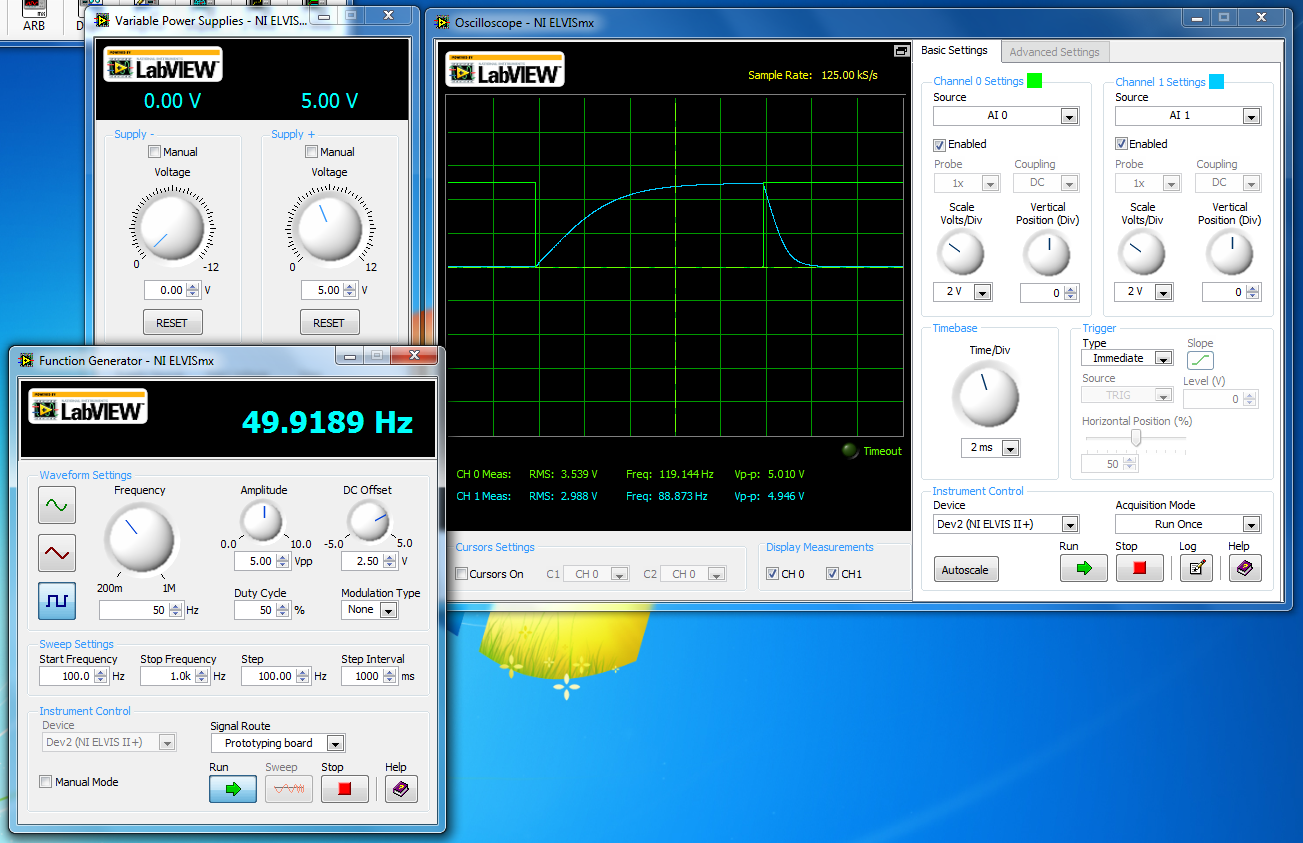Click Log icon in Oscilloscope
This screenshot has height=843, width=1303.
coord(1196,568)
